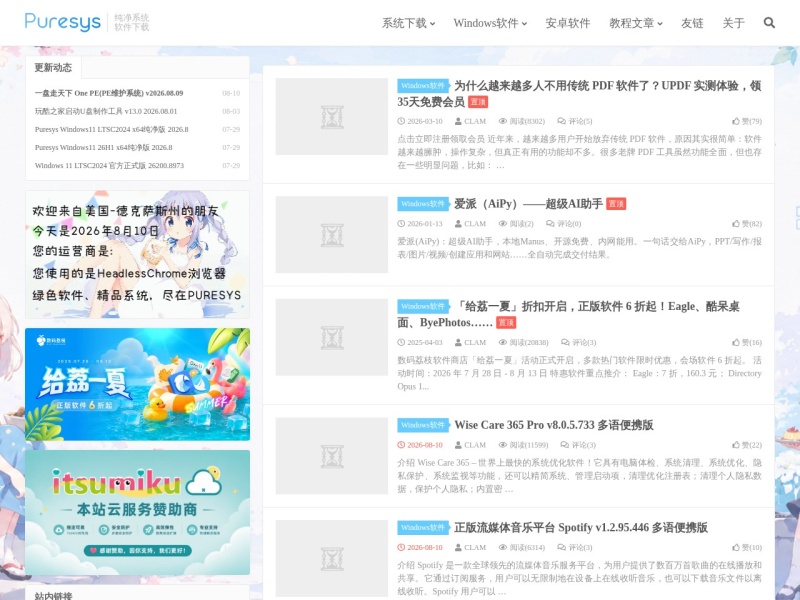Click the Wise Care 365 placeholder thumbnail
This screenshot has width=800, height=600.
332,456
